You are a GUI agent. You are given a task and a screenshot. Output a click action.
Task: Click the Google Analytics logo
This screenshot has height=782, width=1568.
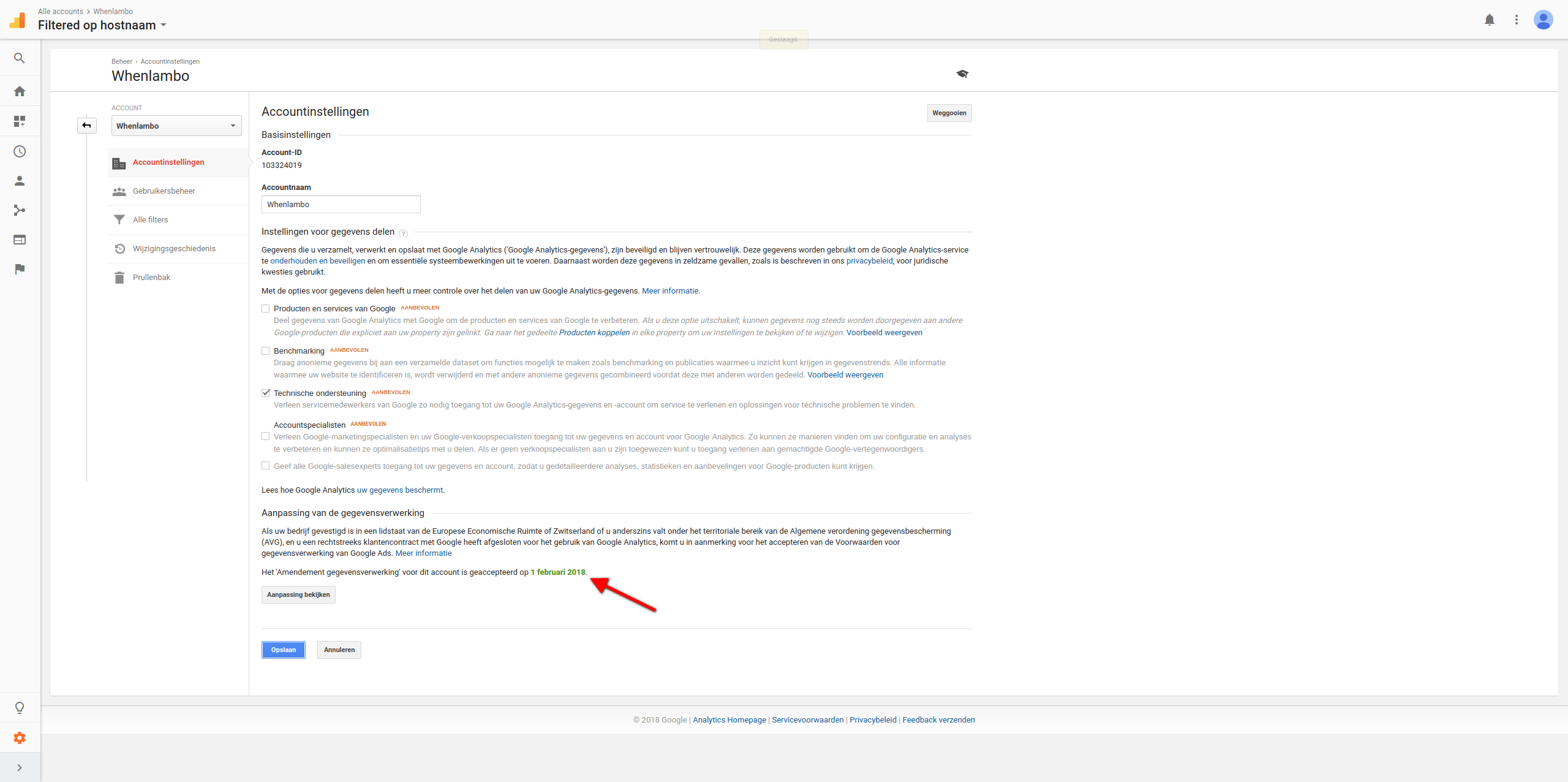pyautogui.click(x=18, y=20)
